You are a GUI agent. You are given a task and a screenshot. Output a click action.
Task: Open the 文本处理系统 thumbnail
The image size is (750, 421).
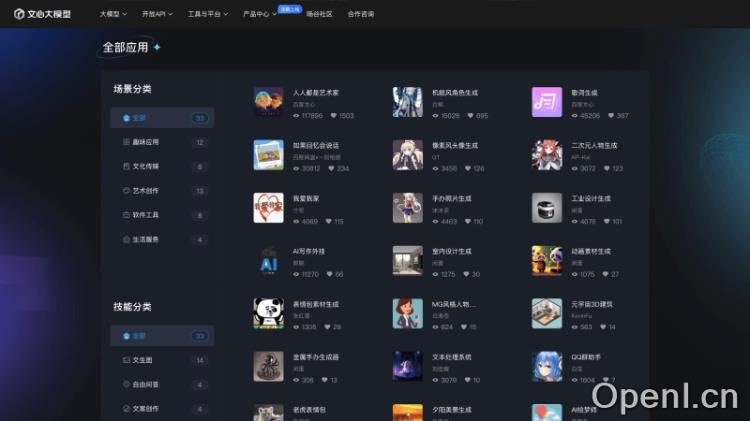click(408, 366)
